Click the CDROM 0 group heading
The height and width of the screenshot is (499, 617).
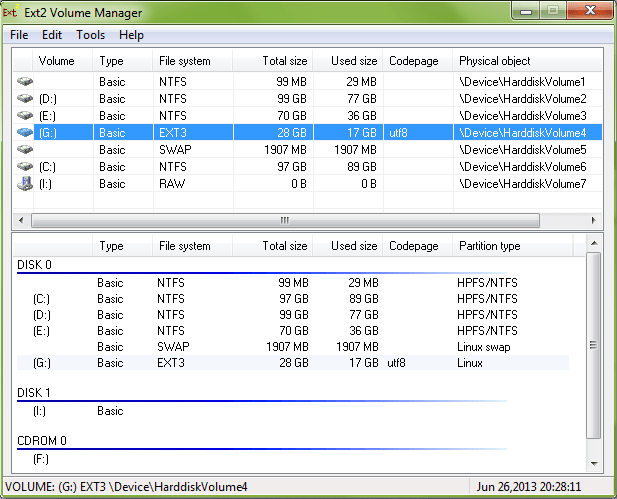[x=42, y=441]
